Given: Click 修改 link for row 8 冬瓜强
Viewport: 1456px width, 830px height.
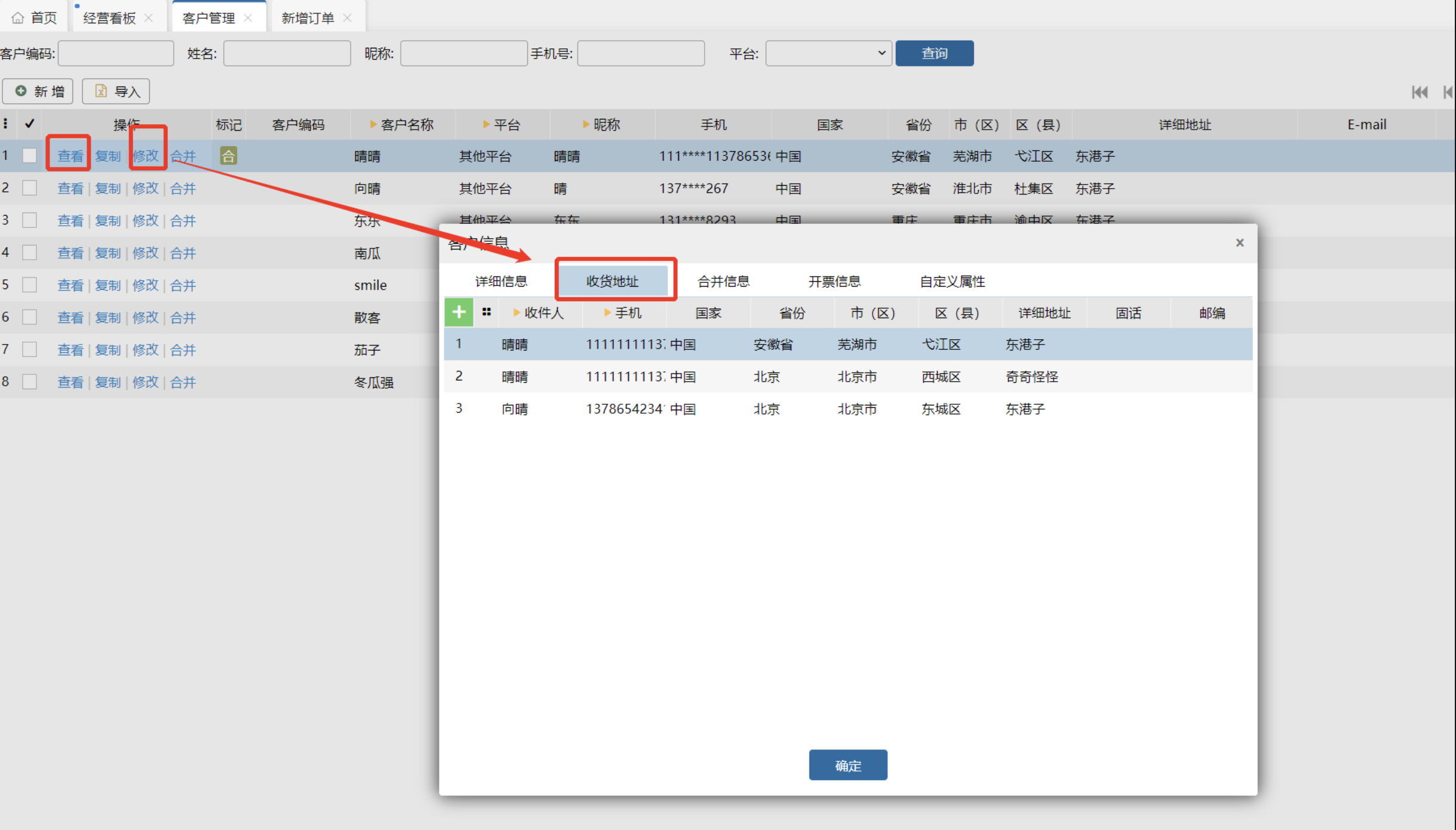Looking at the screenshot, I should pyautogui.click(x=145, y=382).
